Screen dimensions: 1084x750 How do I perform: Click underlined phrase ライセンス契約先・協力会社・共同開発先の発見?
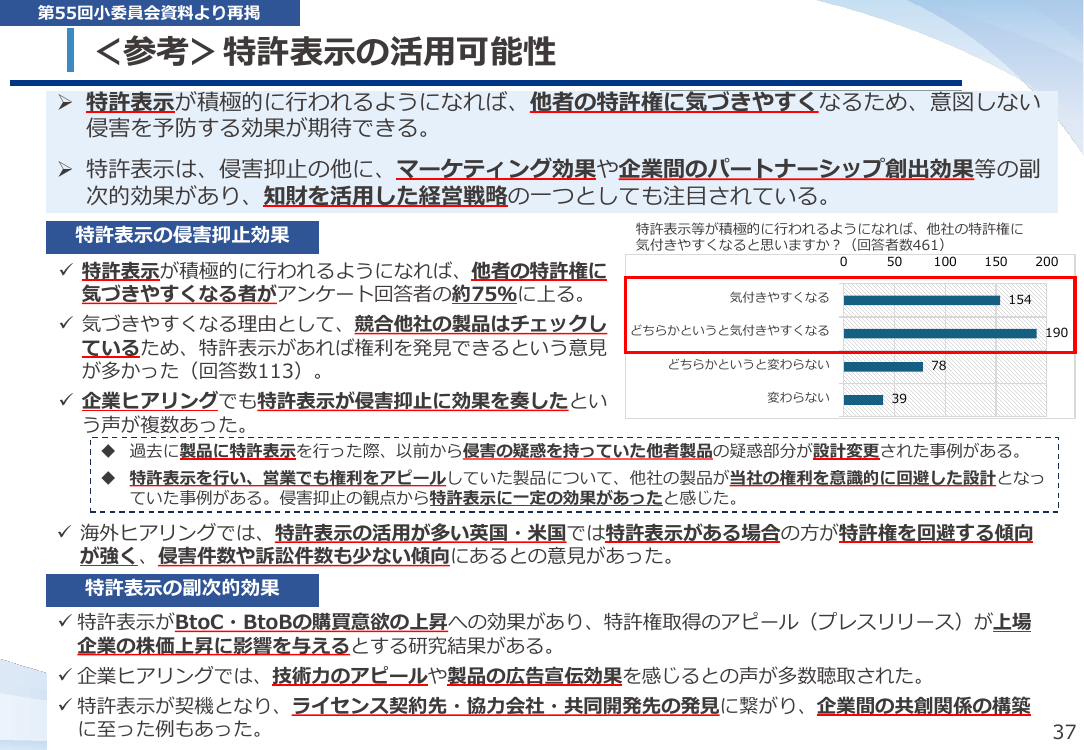(505, 706)
